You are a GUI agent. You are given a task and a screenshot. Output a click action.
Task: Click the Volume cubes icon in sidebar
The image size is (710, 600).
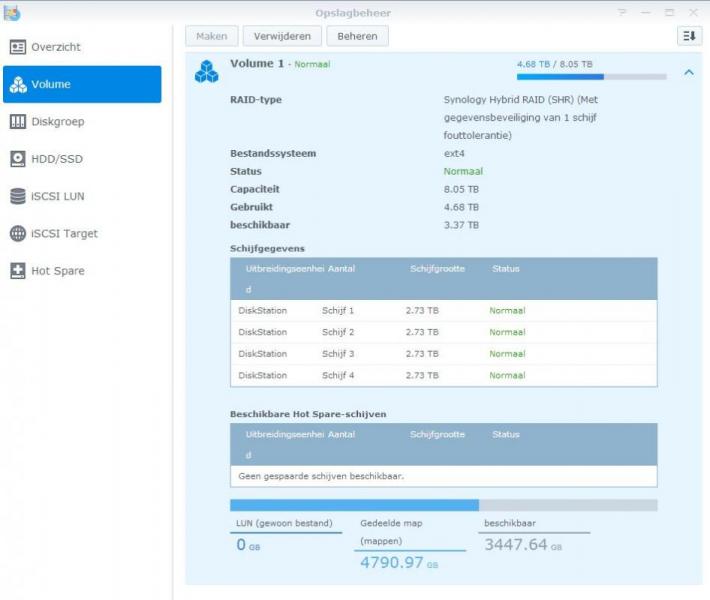tap(18, 85)
